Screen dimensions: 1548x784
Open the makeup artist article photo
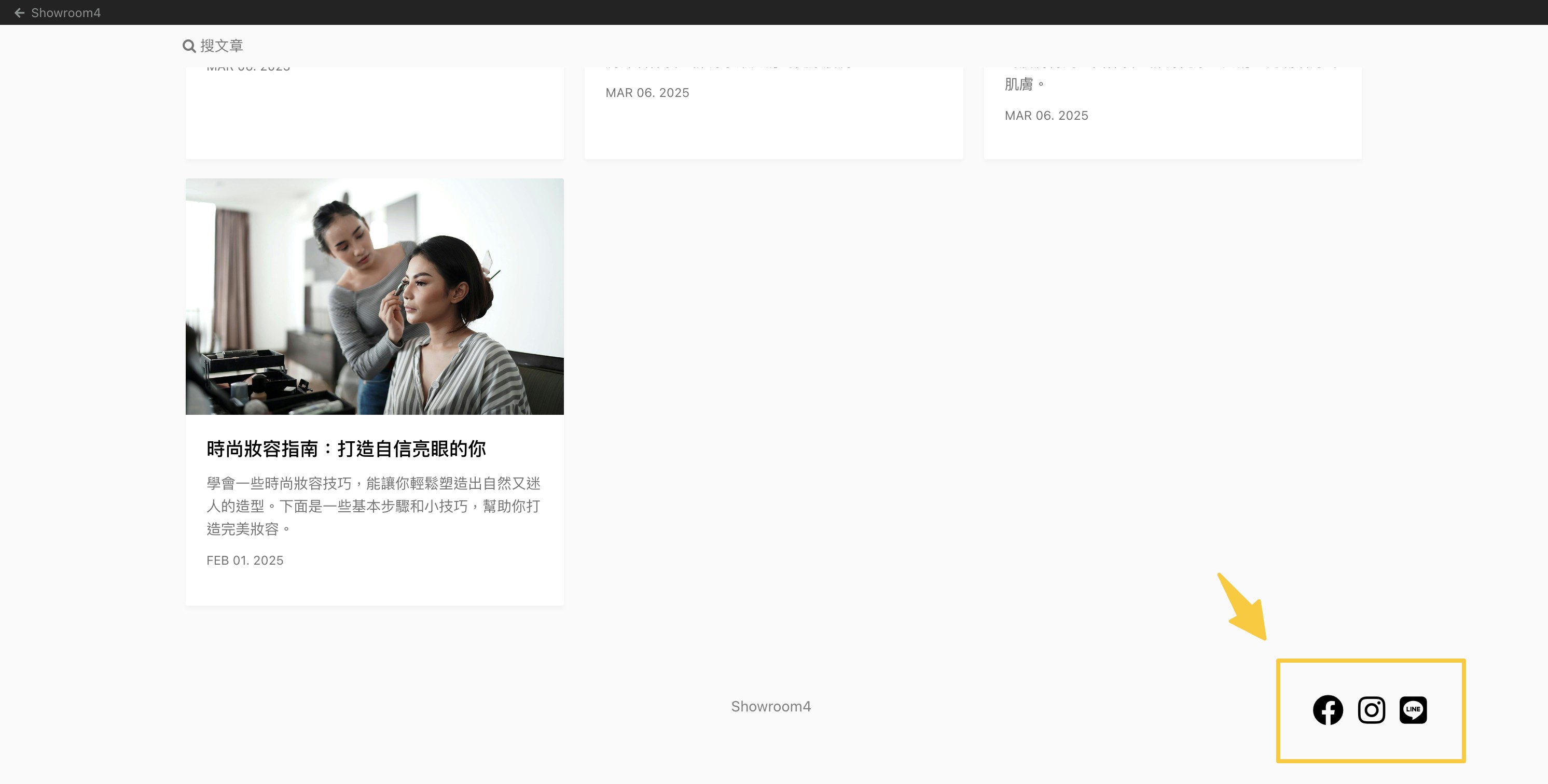(x=375, y=296)
